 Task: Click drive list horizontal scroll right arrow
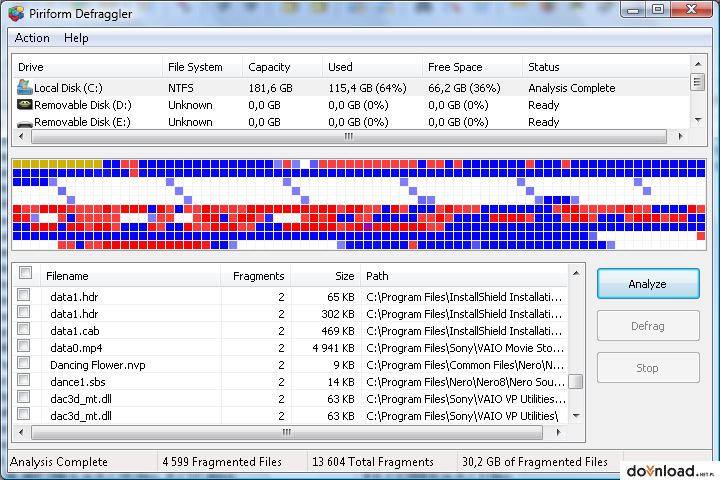681,136
